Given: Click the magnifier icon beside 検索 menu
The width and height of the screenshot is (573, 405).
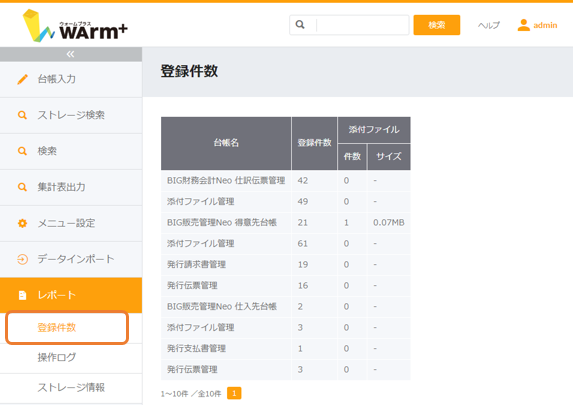Looking at the screenshot, I should [x=22, y=151].
